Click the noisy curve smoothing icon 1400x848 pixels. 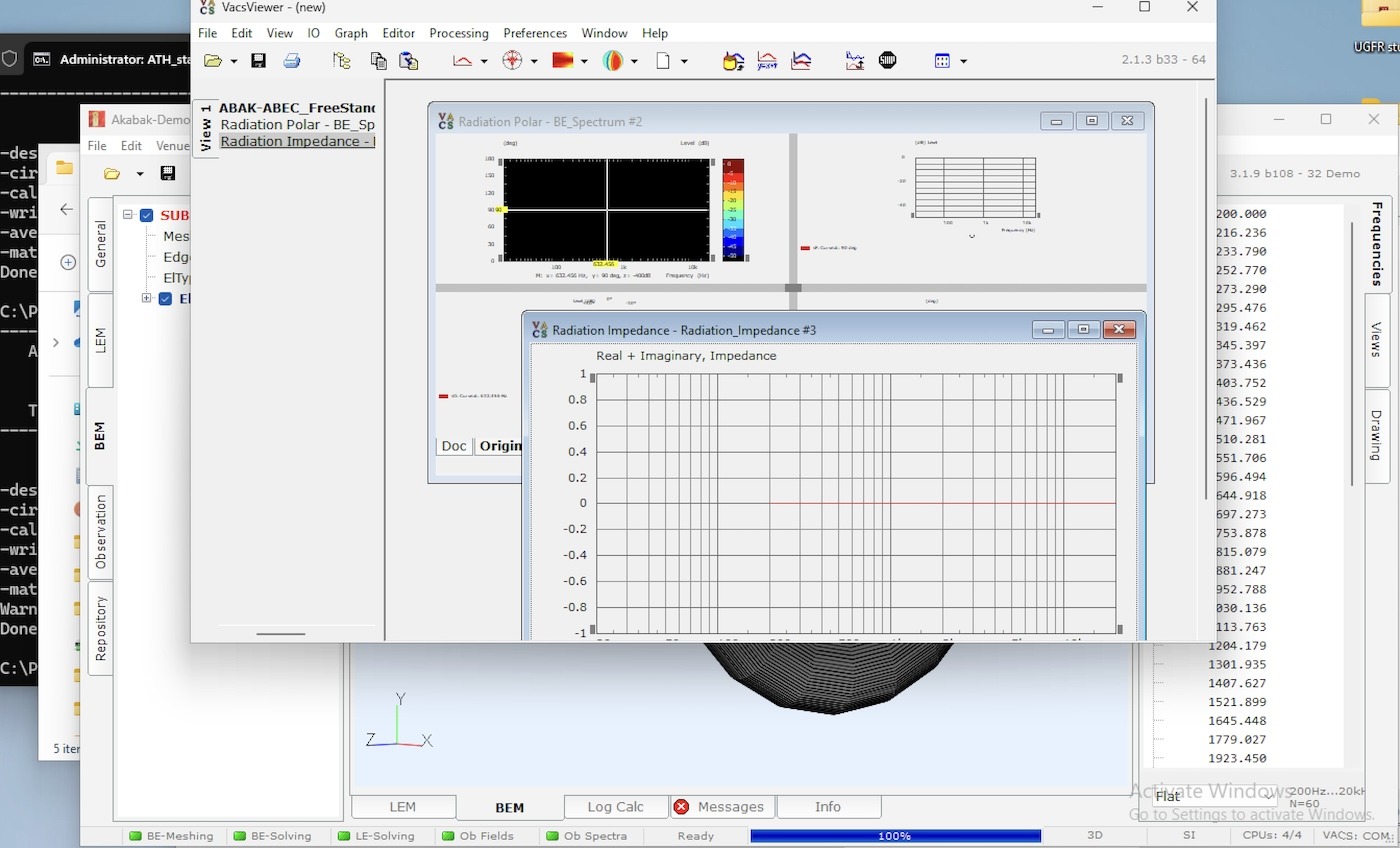(854, 61)
